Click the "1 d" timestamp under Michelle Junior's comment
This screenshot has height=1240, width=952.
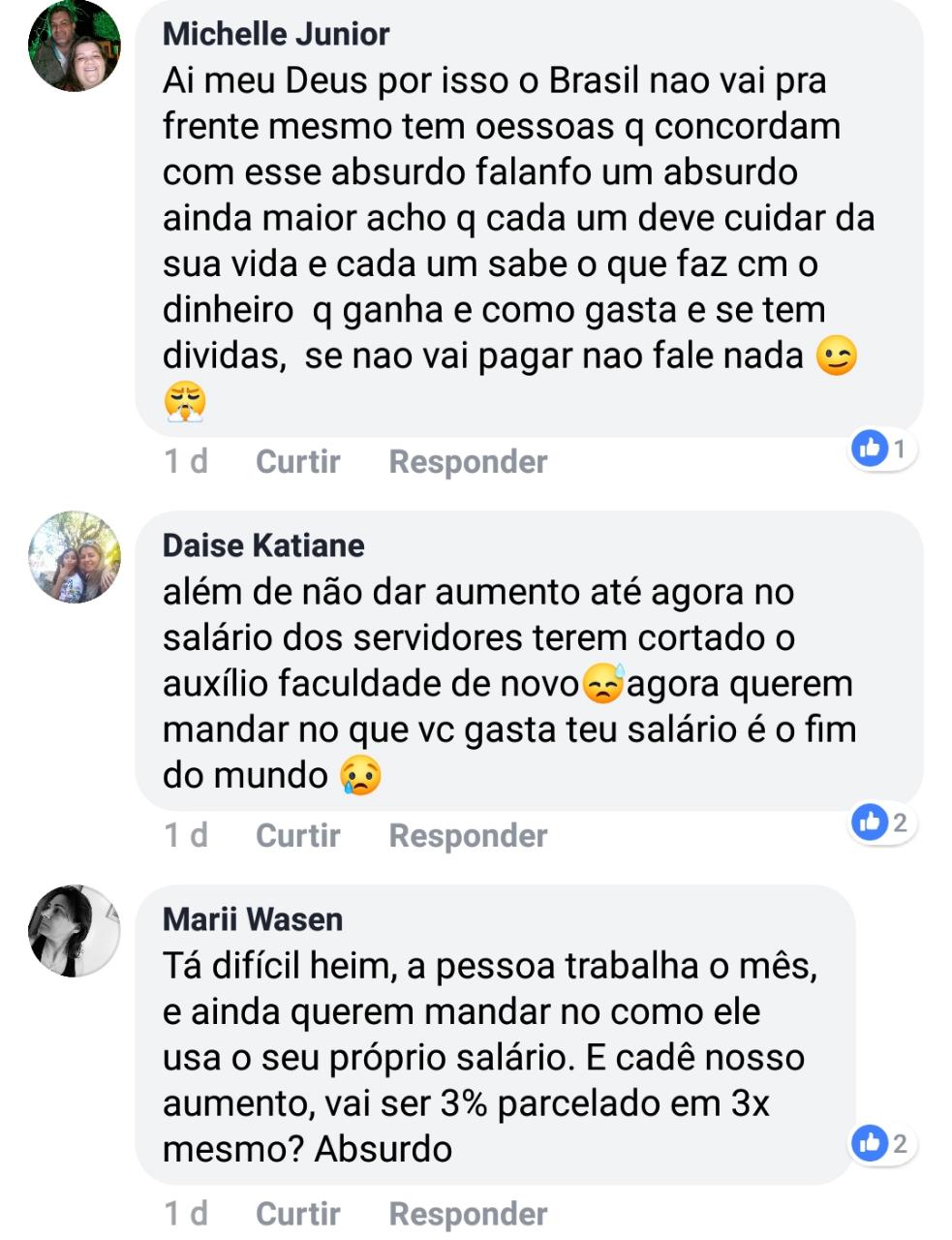(186, 461)
